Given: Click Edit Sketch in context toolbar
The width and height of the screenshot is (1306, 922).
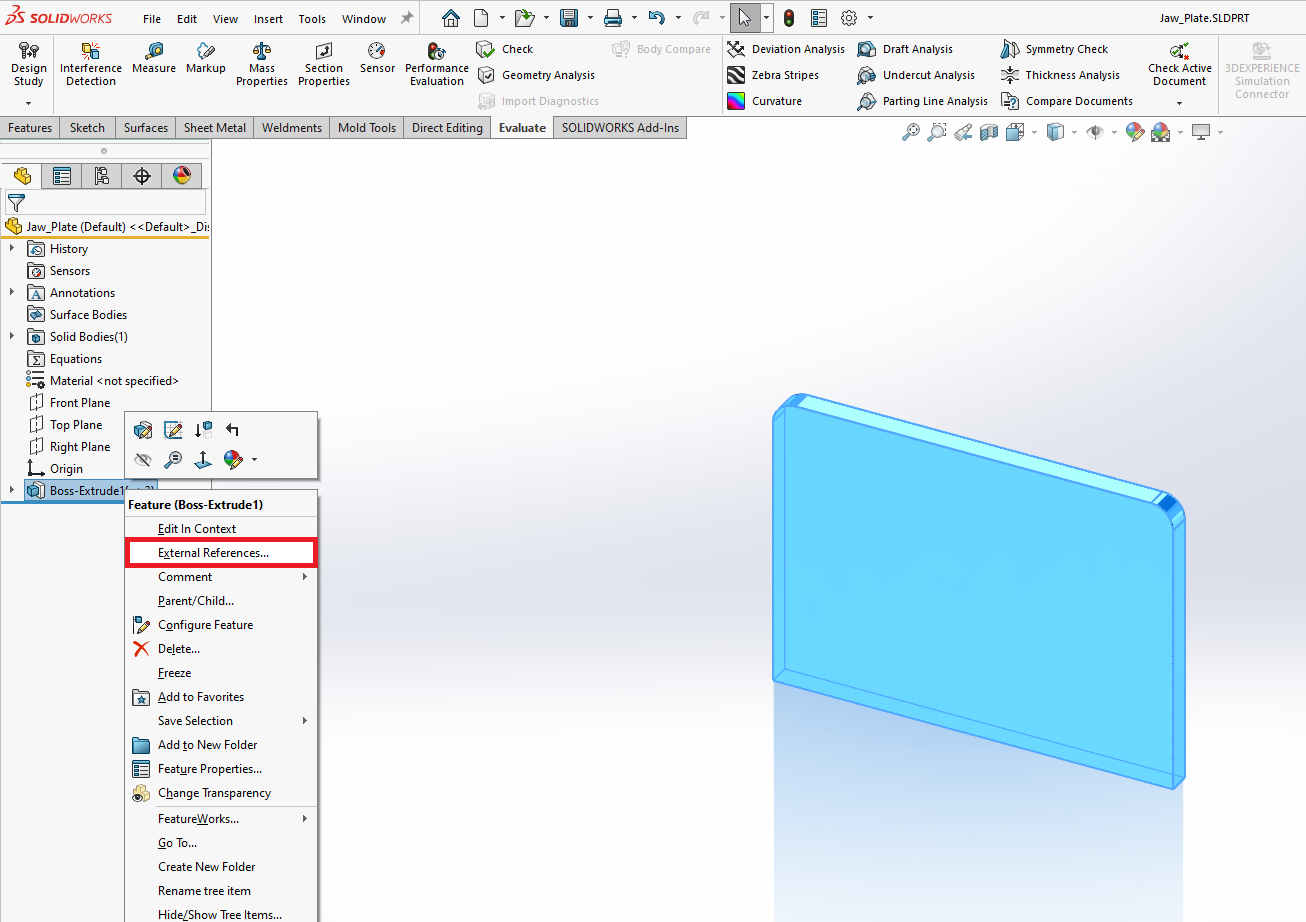Looking at the screenshot, I should pyautogui.click(x=173, y=430).
